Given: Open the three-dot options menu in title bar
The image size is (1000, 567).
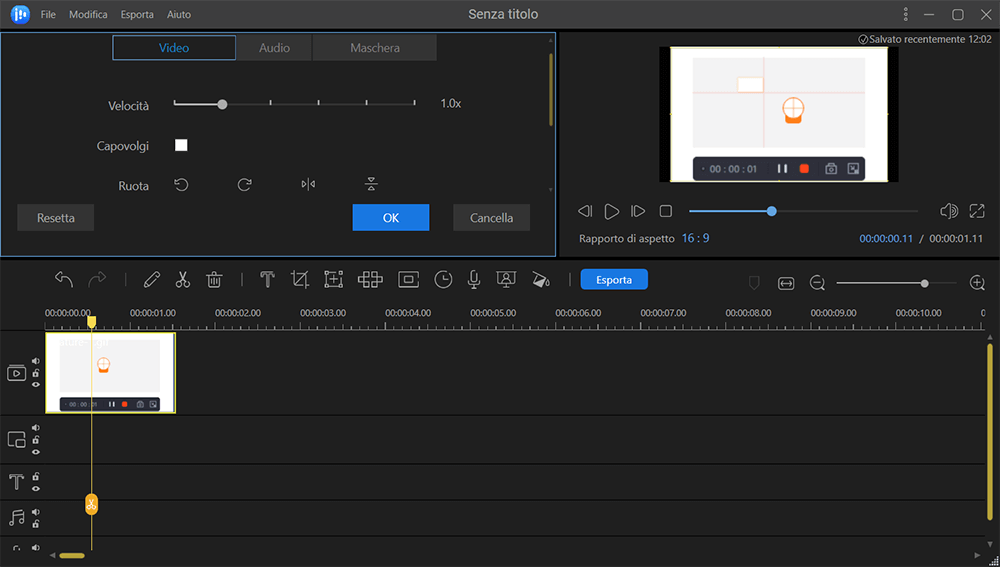Looking at the screenshot, I should [x=905, y=15].
